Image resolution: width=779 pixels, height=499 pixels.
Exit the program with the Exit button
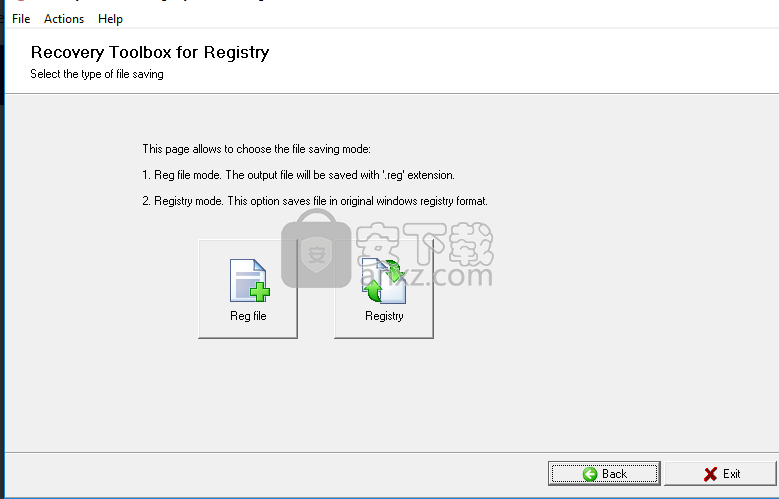click(x=720, y=474)
